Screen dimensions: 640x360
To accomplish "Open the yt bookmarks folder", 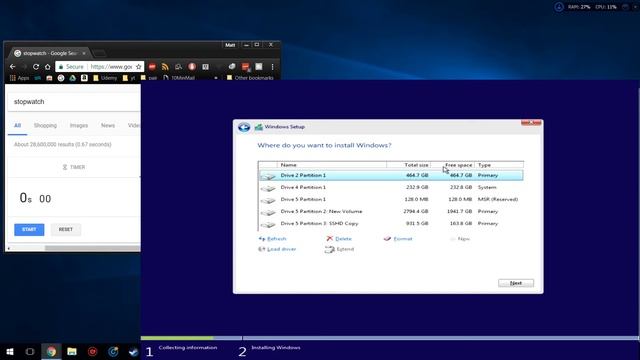I will [129, 78].
